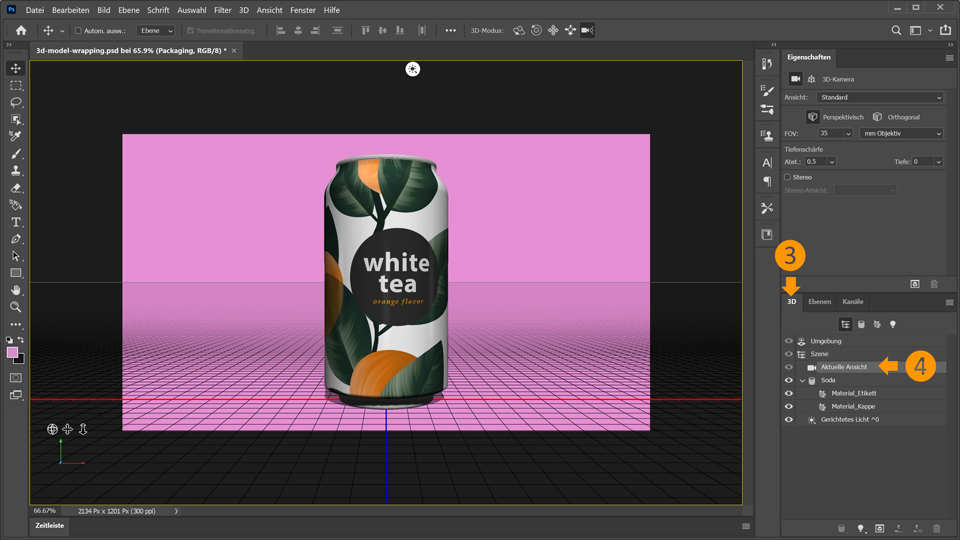Screen dimensions: 960x540
Task: Switch to the Ebenen tab
Action: 819,301
